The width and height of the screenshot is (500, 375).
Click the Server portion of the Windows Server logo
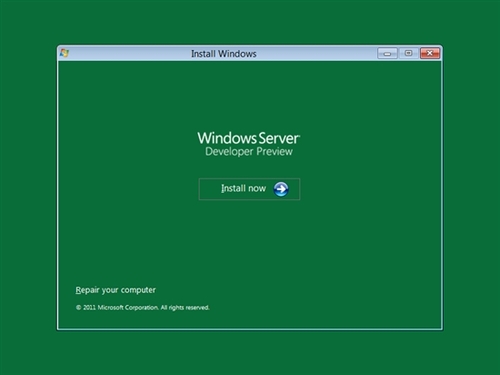click(x=279, y=138)
